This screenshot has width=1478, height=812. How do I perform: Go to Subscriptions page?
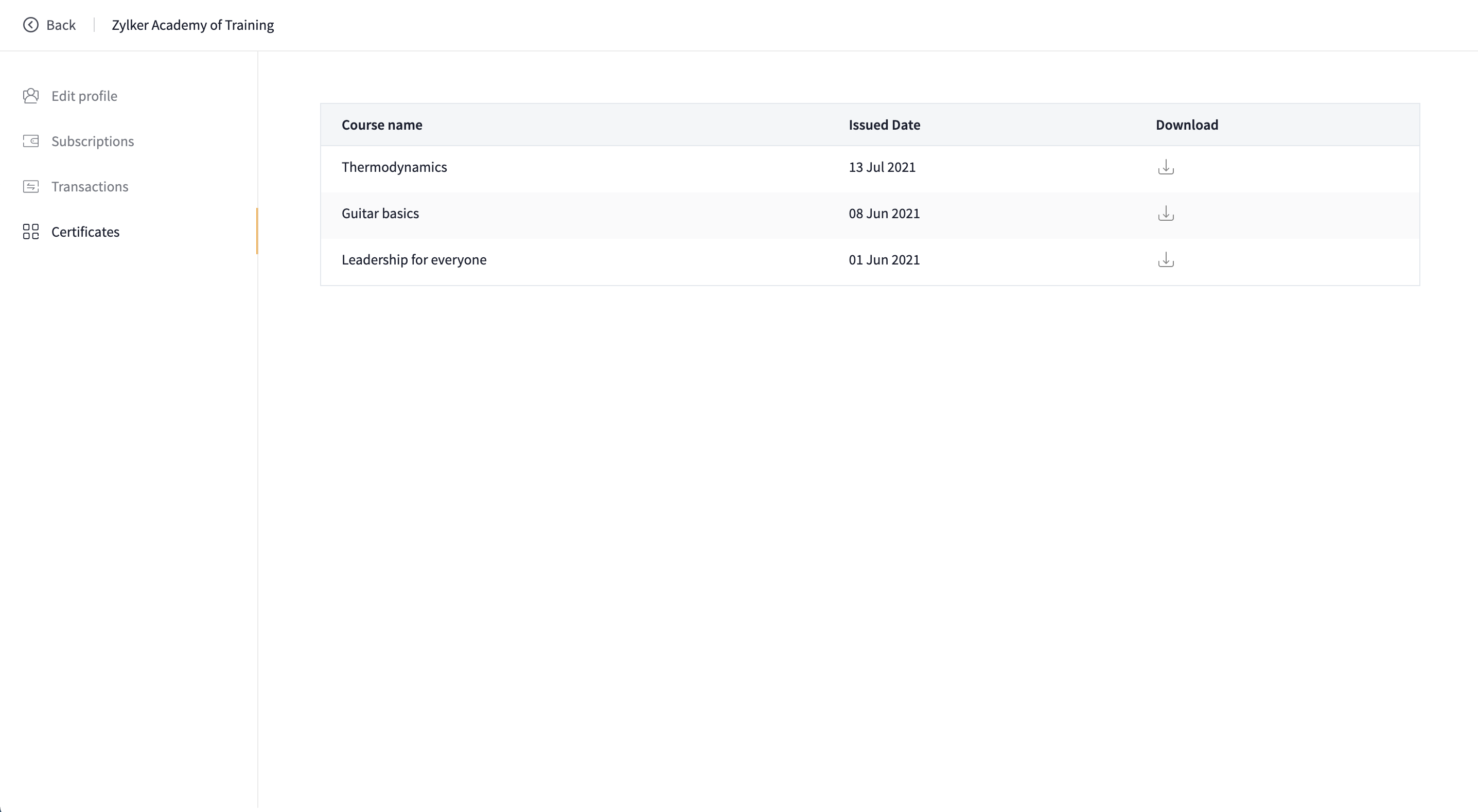point(93,141)
